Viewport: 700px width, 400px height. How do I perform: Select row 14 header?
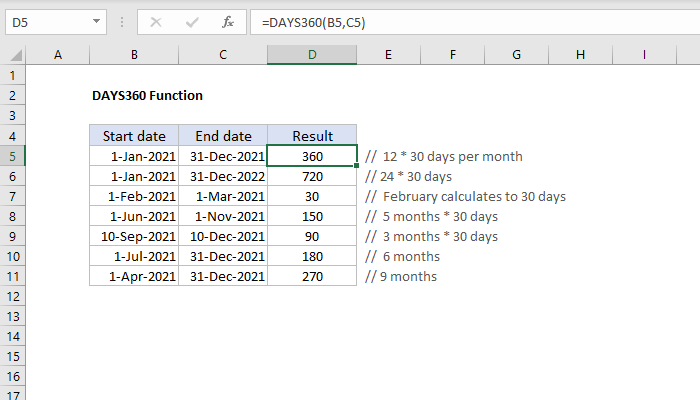click(x=12, y=337)
